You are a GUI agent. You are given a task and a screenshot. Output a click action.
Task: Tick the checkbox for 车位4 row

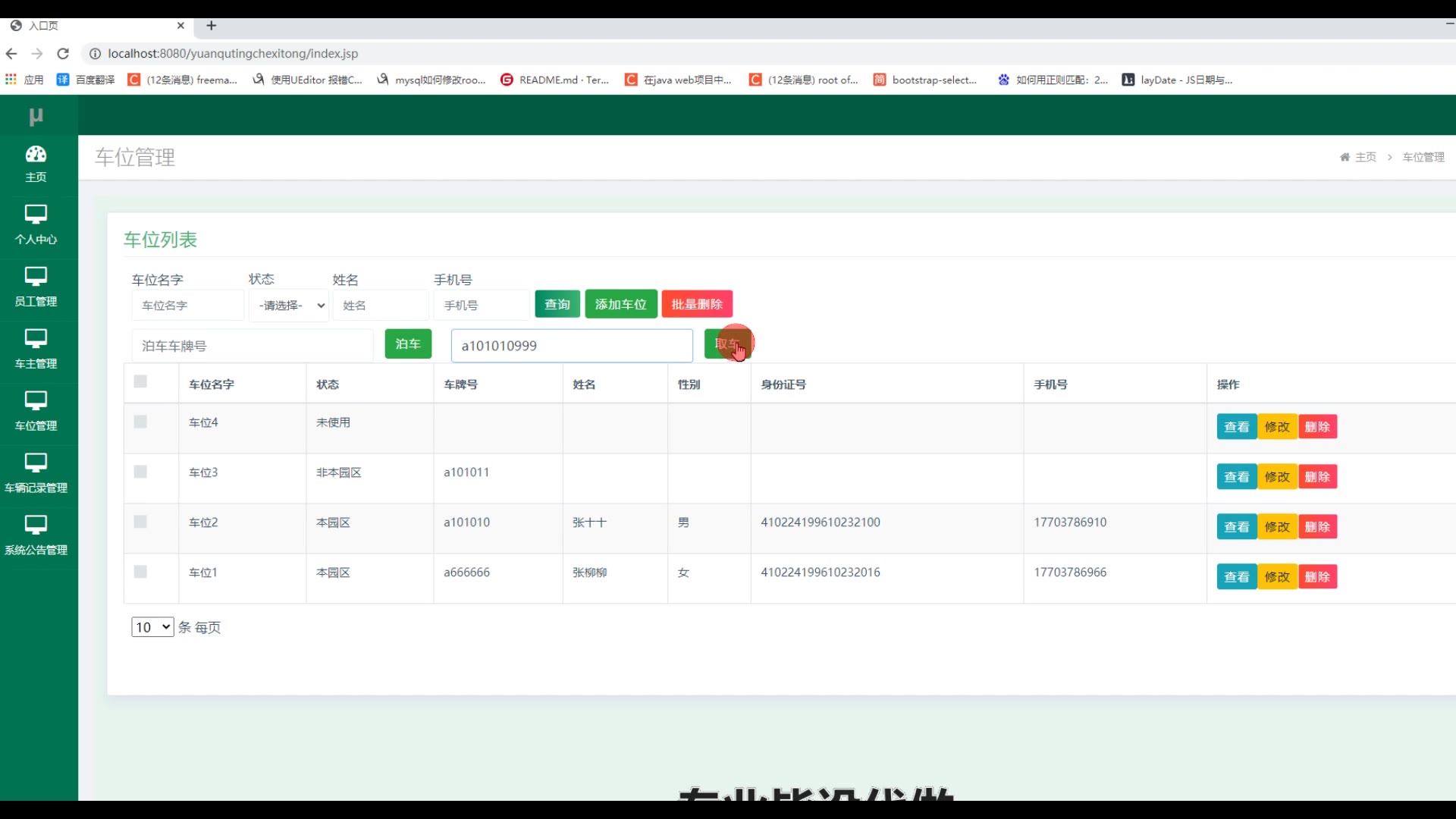[140, 422]
